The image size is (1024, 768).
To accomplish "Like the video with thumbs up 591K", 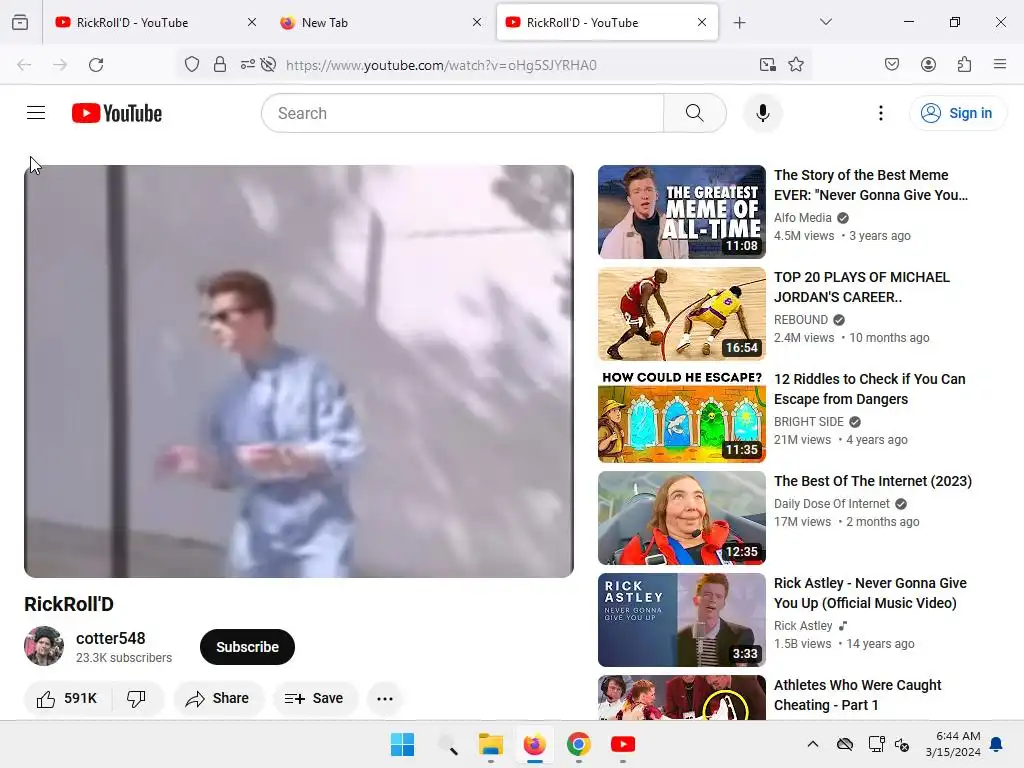I will click(67, 699).
